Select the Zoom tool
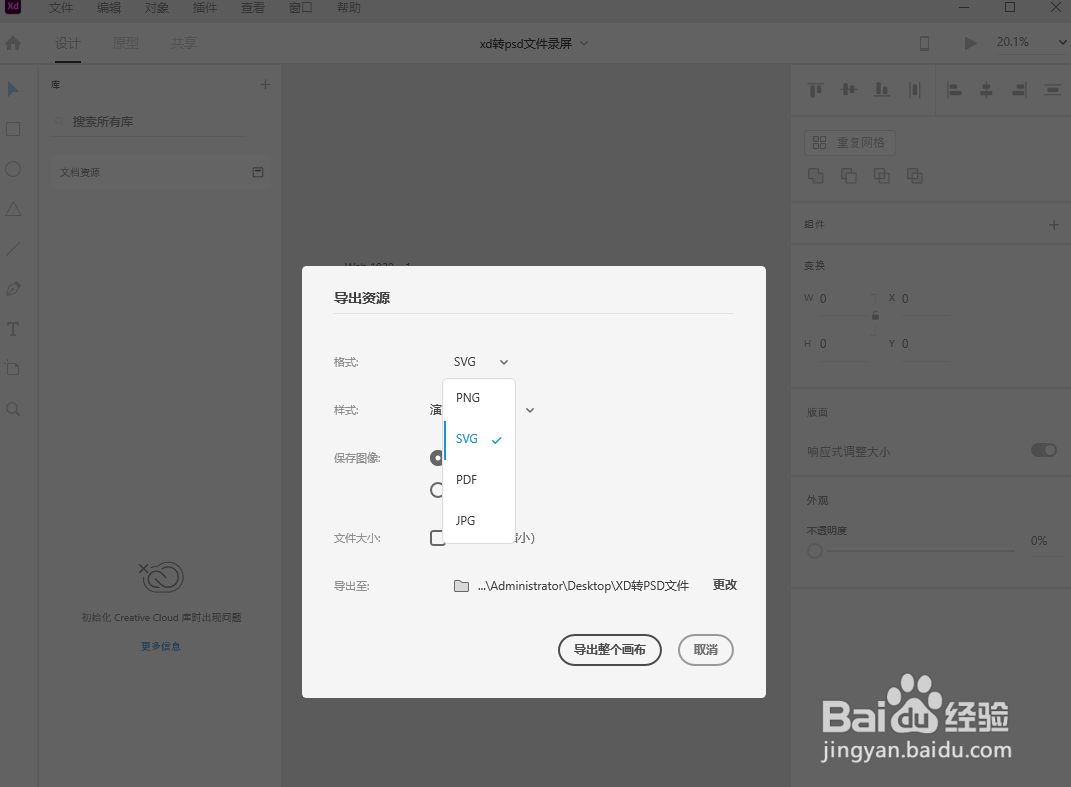The image size is (1071, 787). pyautogui.click(x=13, y=408)
